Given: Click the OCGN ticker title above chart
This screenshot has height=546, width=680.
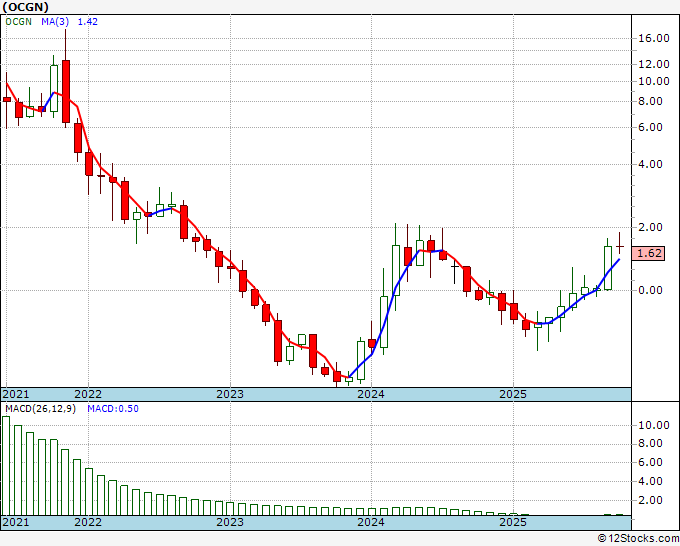Looking at the screenshot, I should tap(26, 7).
